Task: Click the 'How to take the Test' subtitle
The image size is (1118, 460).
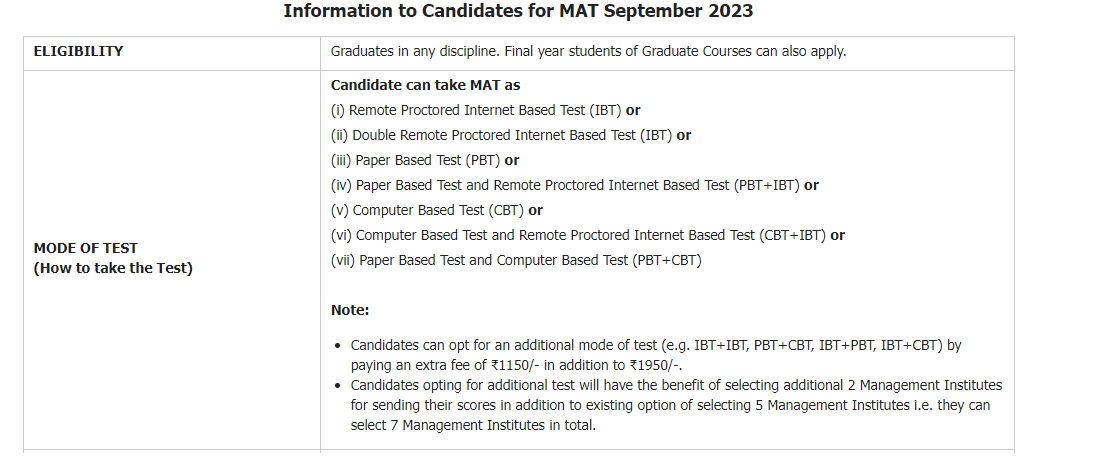Action: pos(113,267)
